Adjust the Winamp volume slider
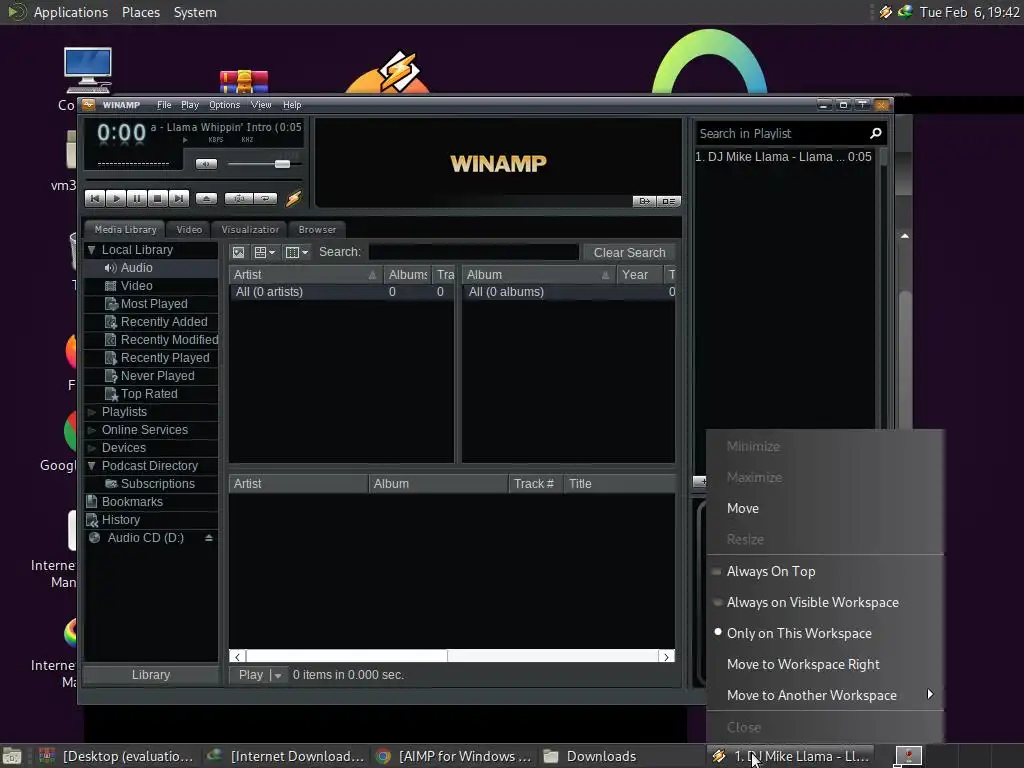This screenshot has height=768, width=1024. tap(282, 164)
